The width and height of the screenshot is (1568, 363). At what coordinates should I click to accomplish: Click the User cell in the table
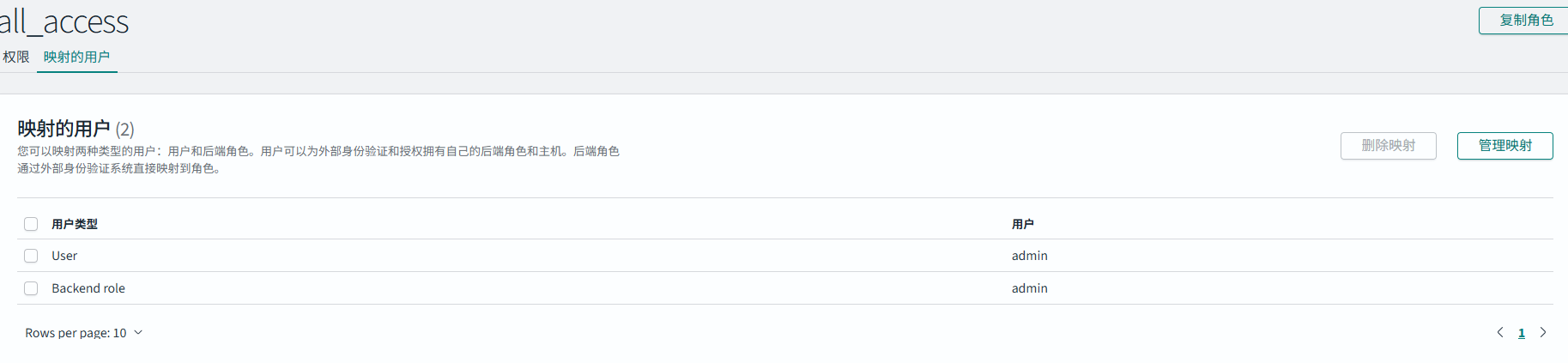(x=64, y=256)
